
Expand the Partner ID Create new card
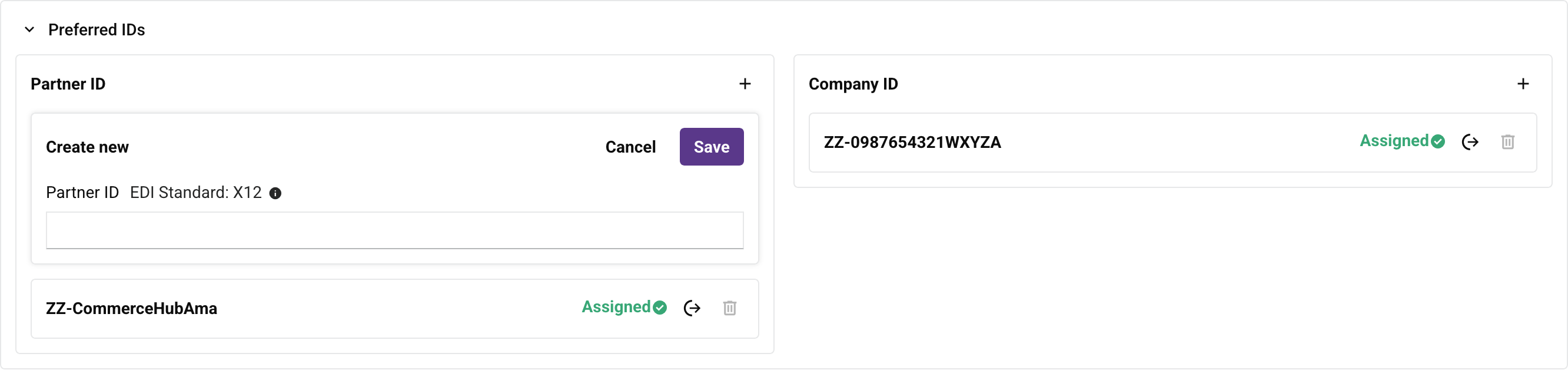[x=87, y=147]
